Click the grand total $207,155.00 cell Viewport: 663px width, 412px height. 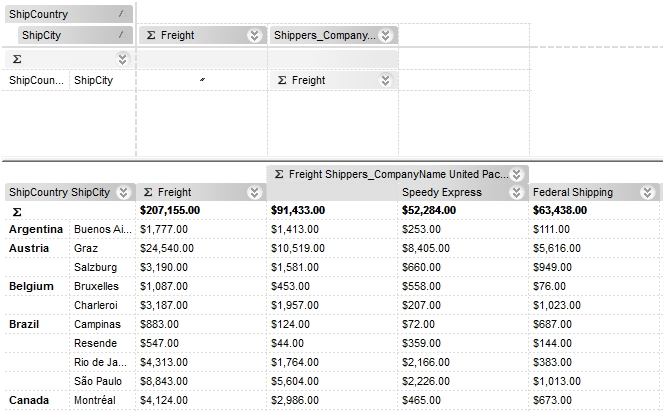(x=170, y=211)
